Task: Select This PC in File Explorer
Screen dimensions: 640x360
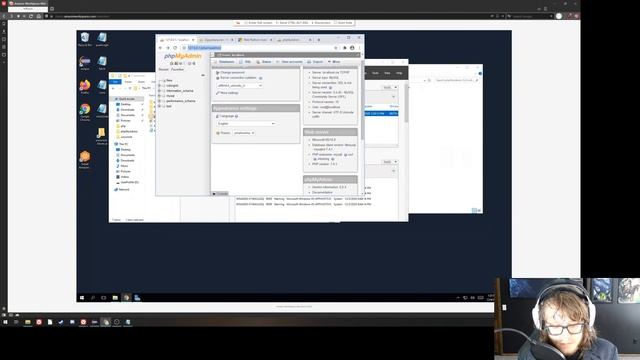Action: point(123,144)
